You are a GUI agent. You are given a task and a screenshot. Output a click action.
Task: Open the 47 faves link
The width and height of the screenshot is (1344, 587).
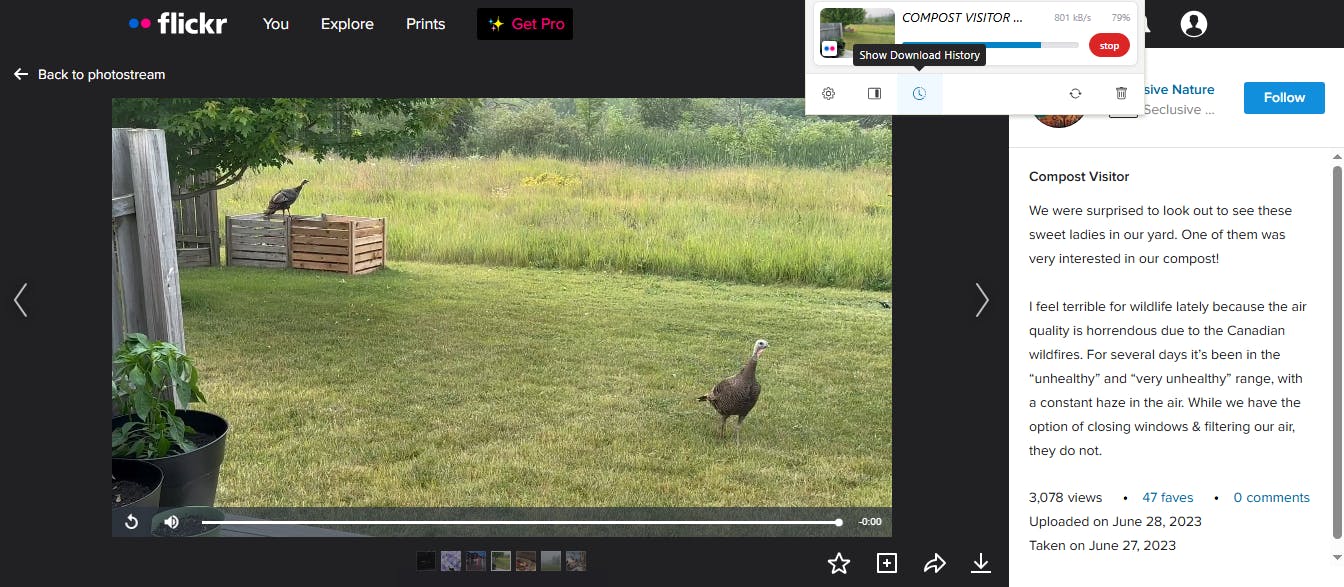(x=1168, y=497)
